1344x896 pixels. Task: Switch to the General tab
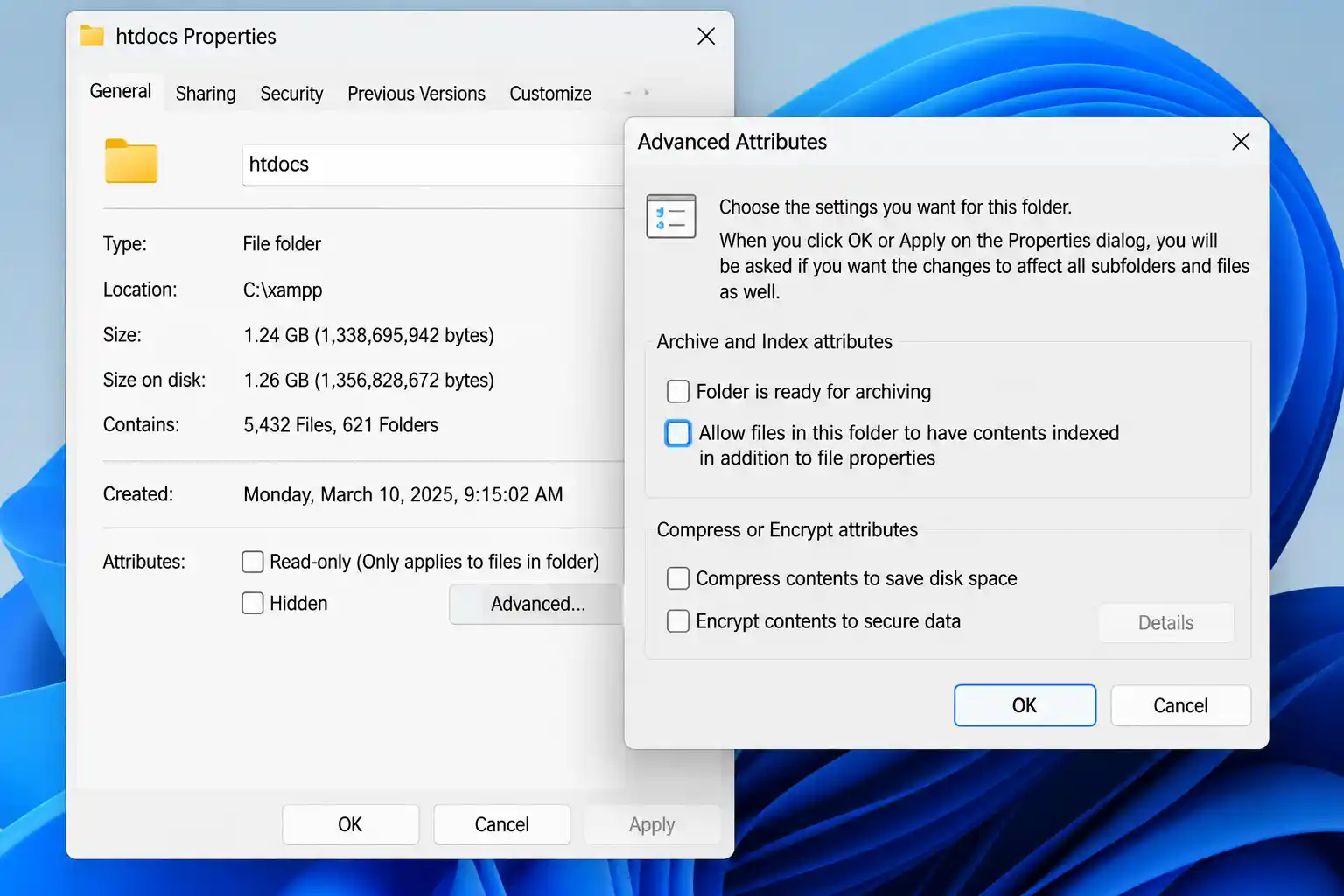[x=121, y=92]
